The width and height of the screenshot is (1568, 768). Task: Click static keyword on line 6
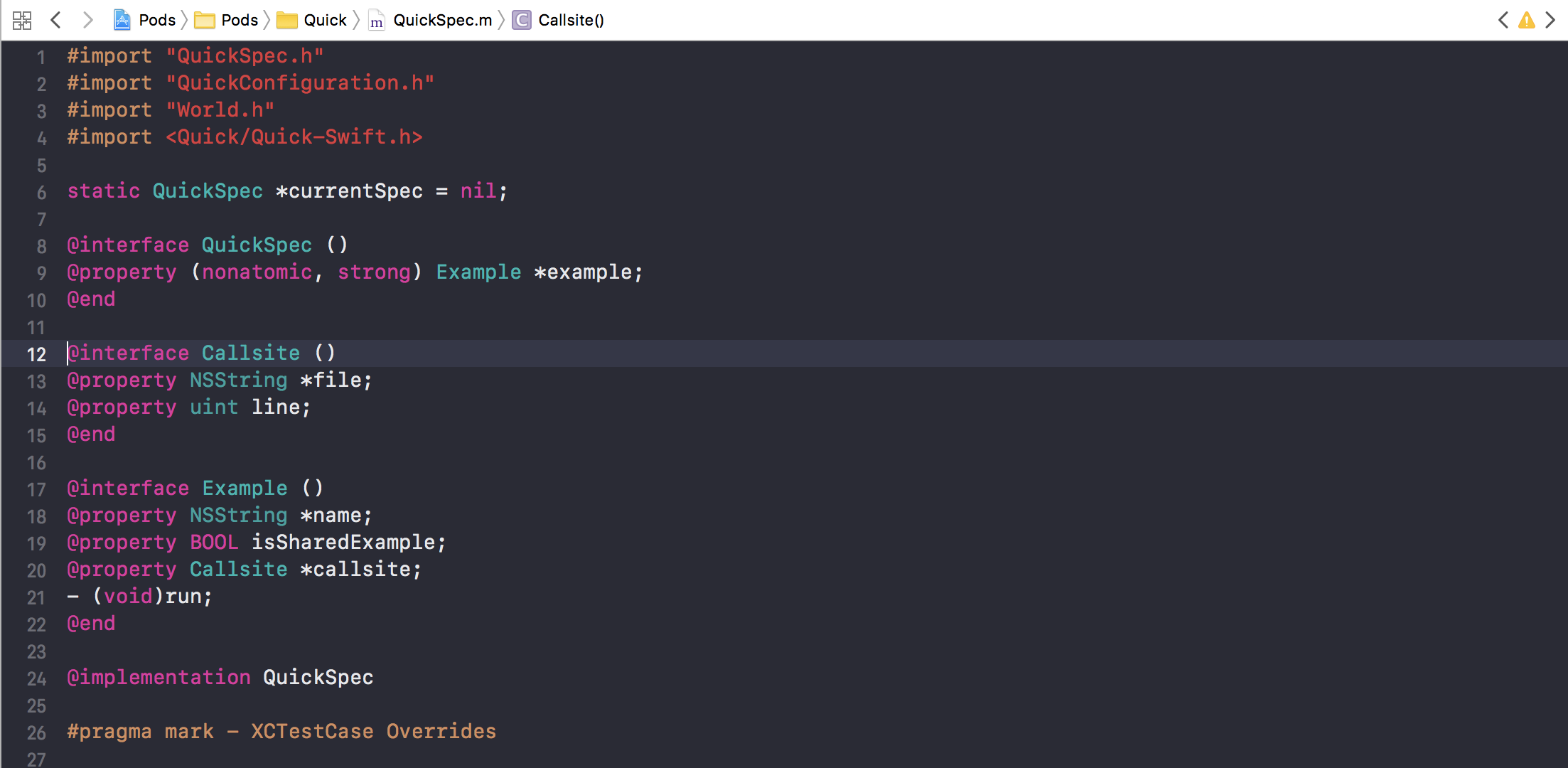[x=104, y=191]
